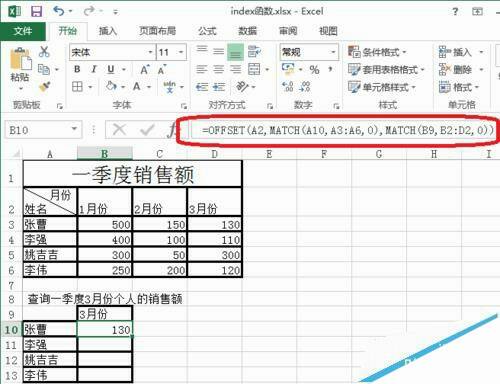This screenshot has width=500, height=384.
Task: Click the text Orientation icon
Action: pyautogui.click(x=242, y=87)
